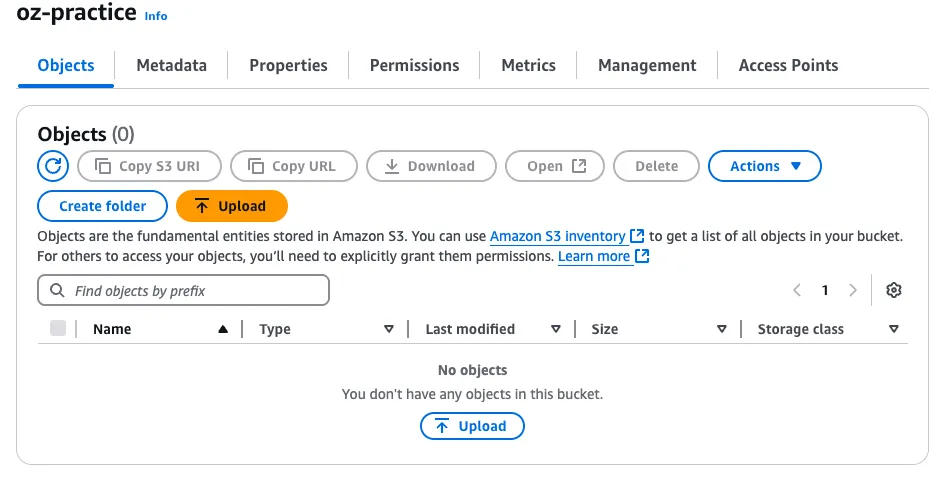Image resolution: width=944 pixels, height=481 pixels.
Task: Sort by the Last modified column arrow
Action: [556, 329]
